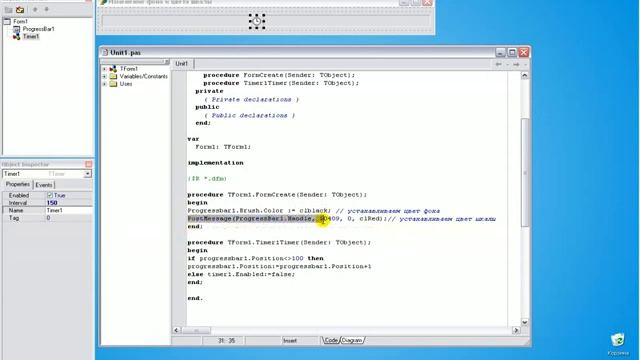Click the Interval value 150
Viewport: 640px width, 360px height.
[x=52, y=203]
